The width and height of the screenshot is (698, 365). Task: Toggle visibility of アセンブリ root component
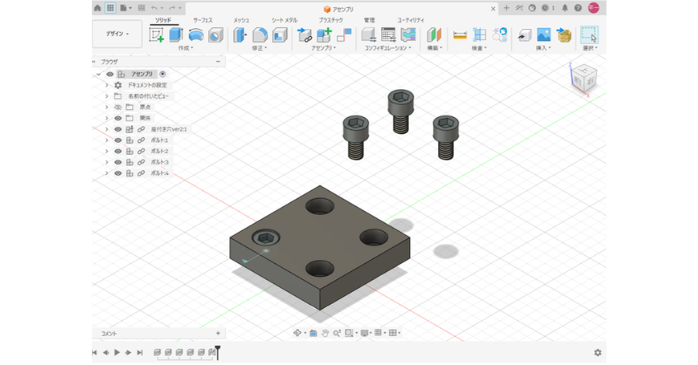pos(110,74)
